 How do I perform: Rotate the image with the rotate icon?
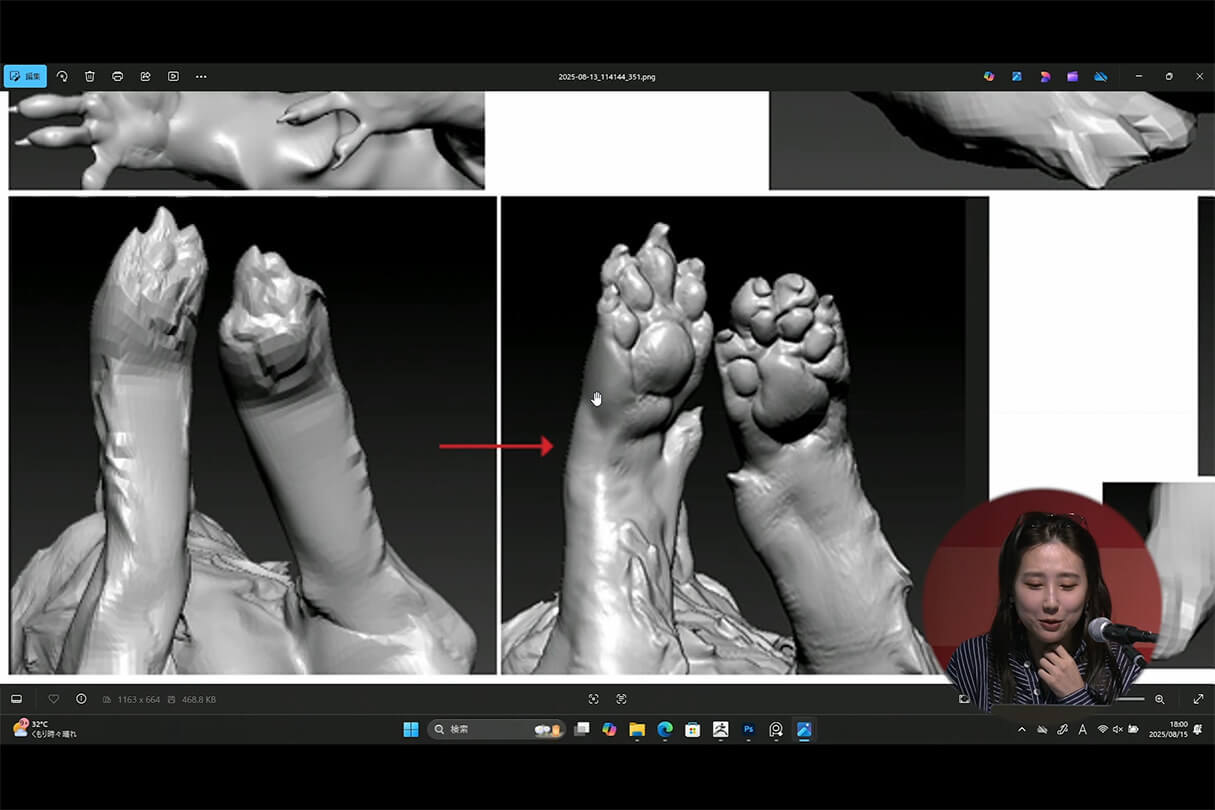[x=62, y=76]
